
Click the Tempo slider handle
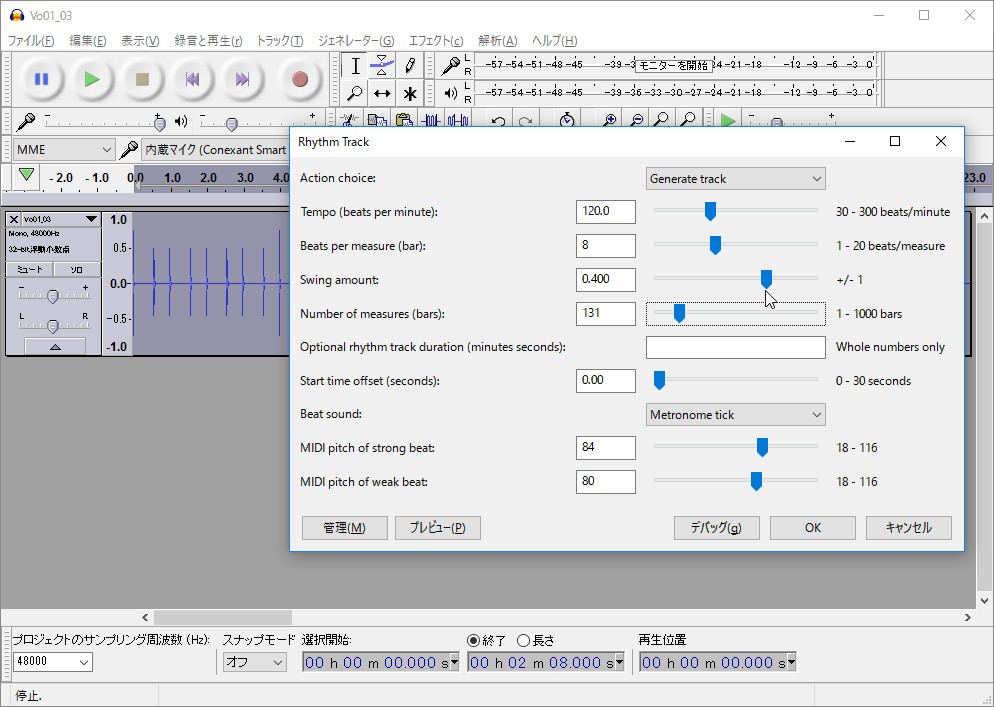710,211
